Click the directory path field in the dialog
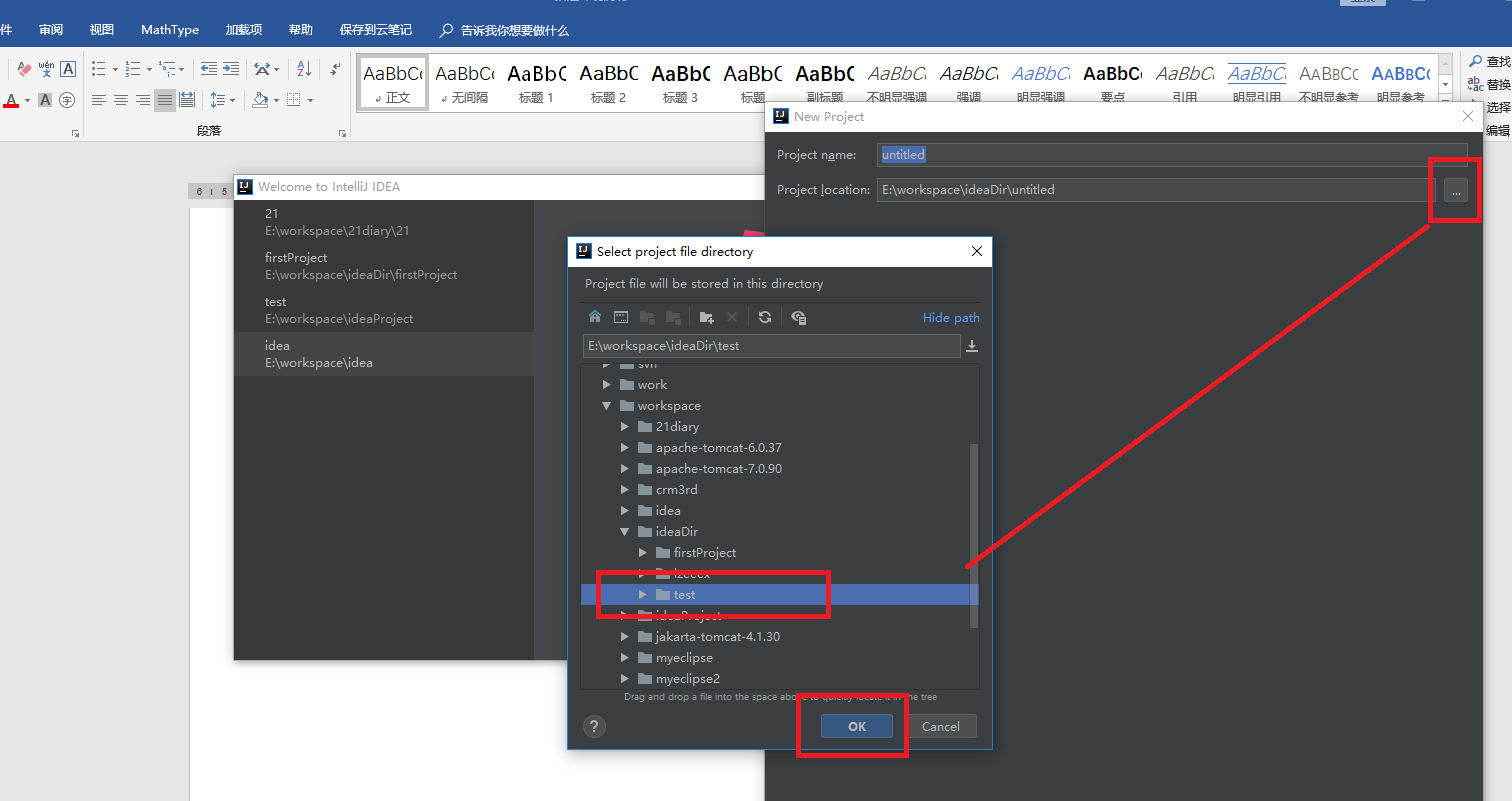This screenshot has width=1512, height=801. pyautogui.click(x=772, y=346)
